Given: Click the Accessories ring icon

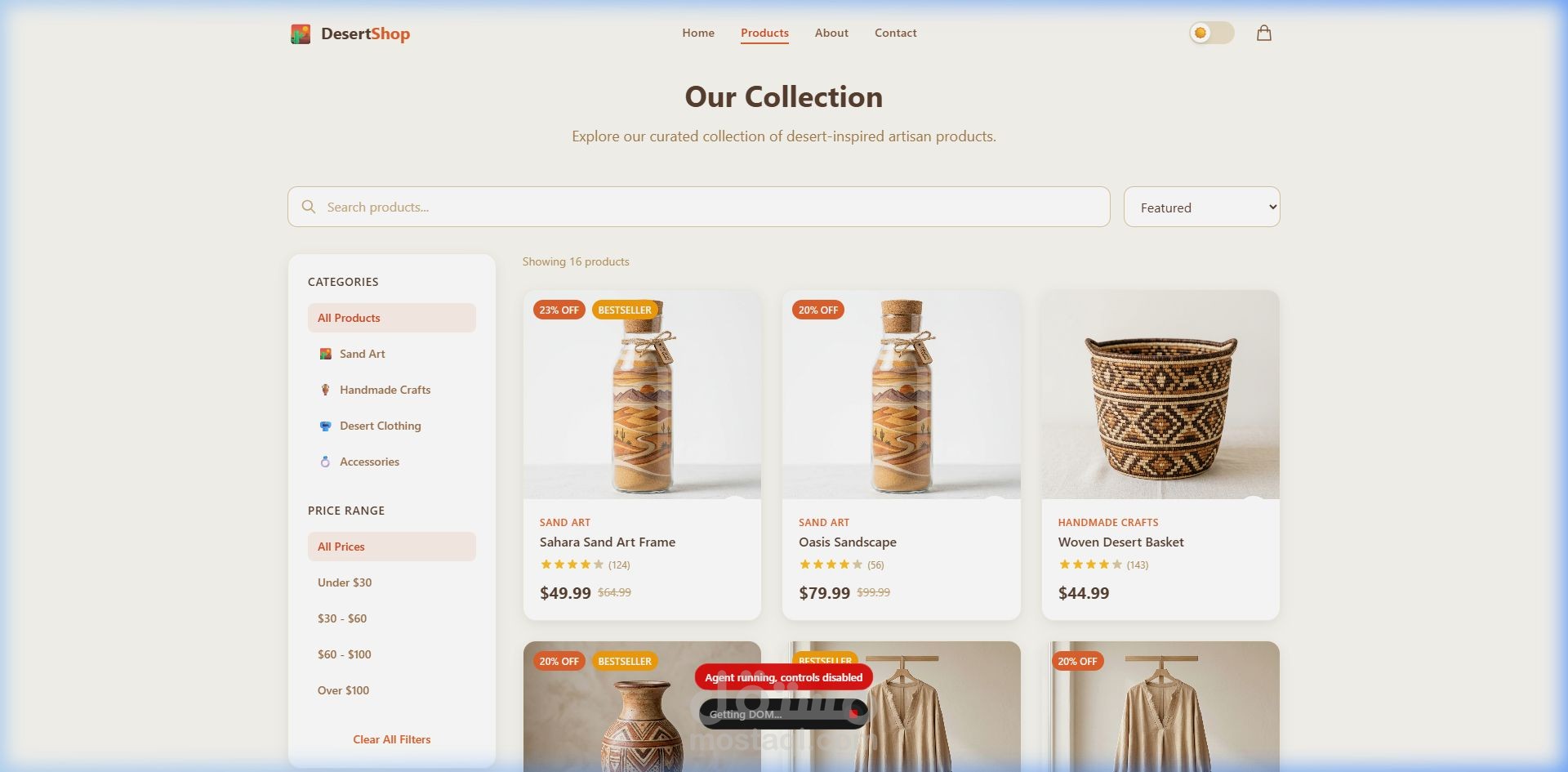Looking at the screenshot, I should (325, 462).
